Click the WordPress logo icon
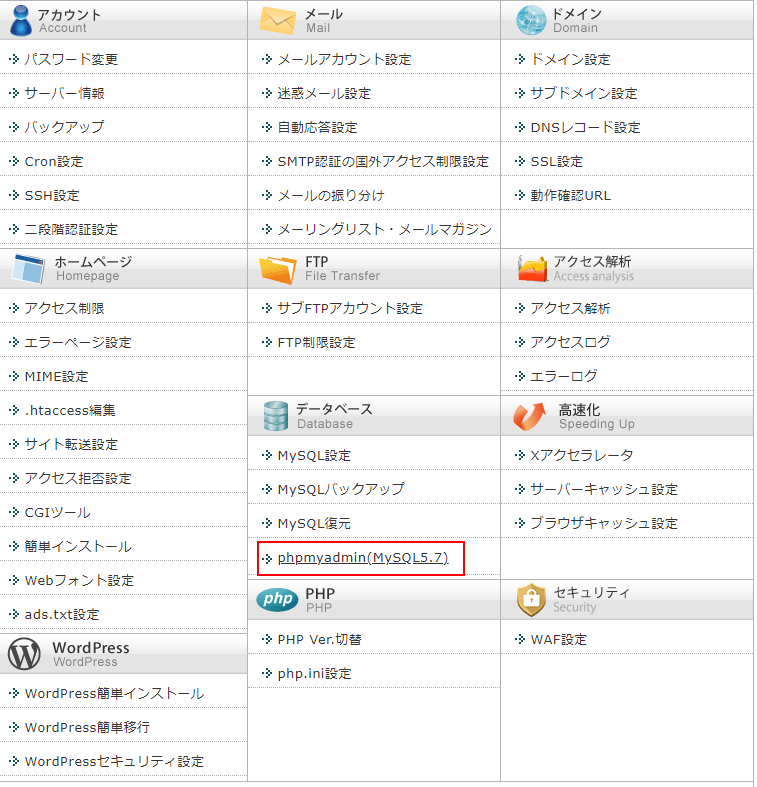Screen dimensions: 757x787 (24, 654)
